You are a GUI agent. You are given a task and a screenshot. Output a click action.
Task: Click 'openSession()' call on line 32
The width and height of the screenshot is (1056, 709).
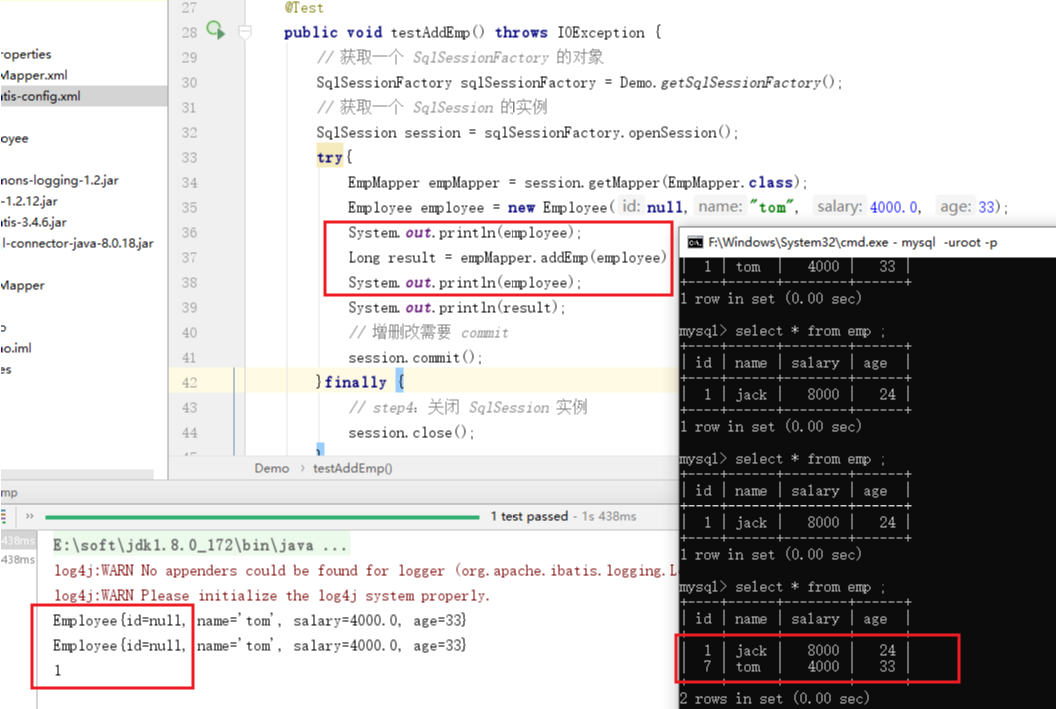[679, 133]
